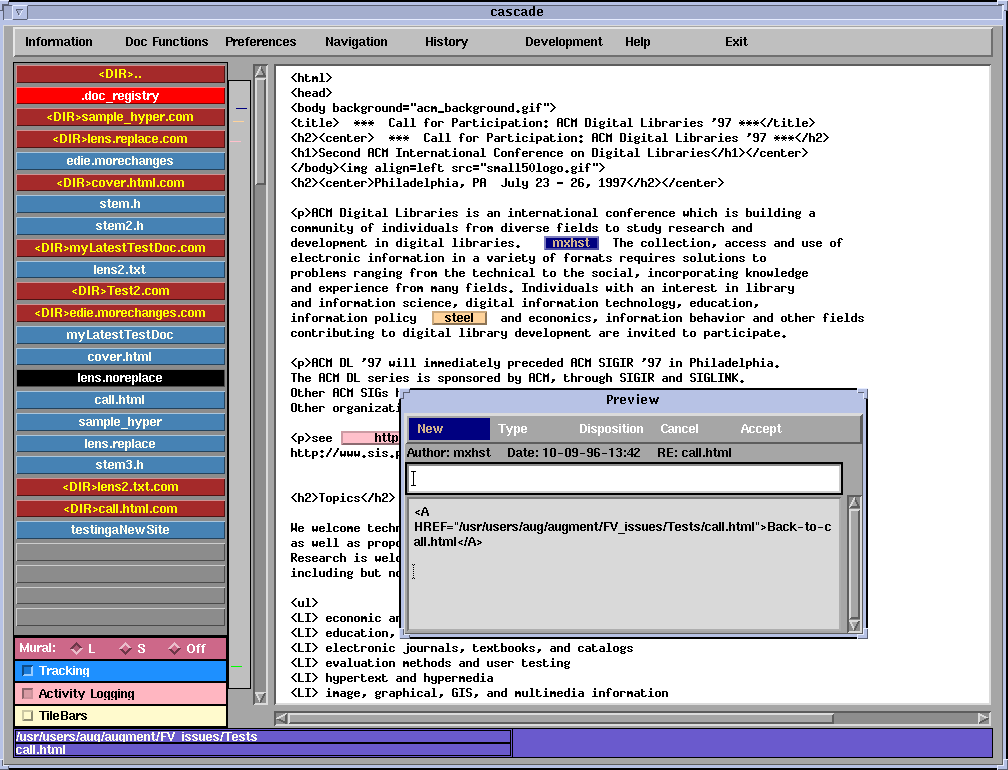
Task: Select the testingaNewSite file
Action: click(120, 530)
